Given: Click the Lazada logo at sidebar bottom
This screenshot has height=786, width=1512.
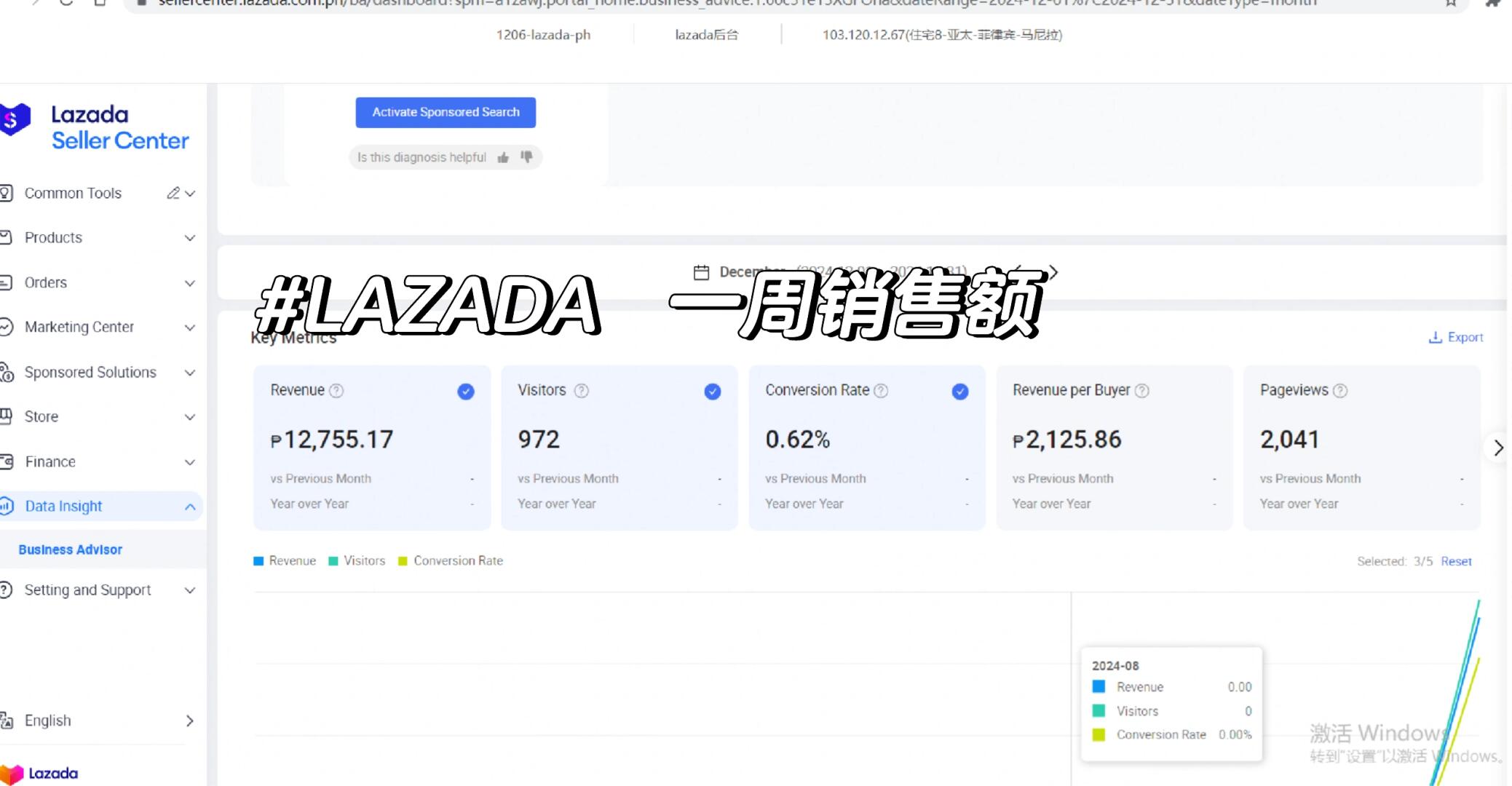Looking at the screenshot, I should click(x=39, y=774).
